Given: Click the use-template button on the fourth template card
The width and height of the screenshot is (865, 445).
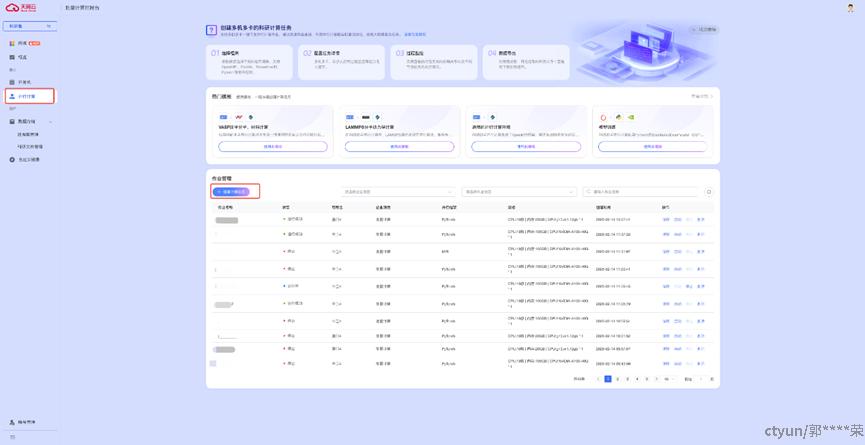Looking at the screenshot, I should pyautogui.click(x=653, y=147).
